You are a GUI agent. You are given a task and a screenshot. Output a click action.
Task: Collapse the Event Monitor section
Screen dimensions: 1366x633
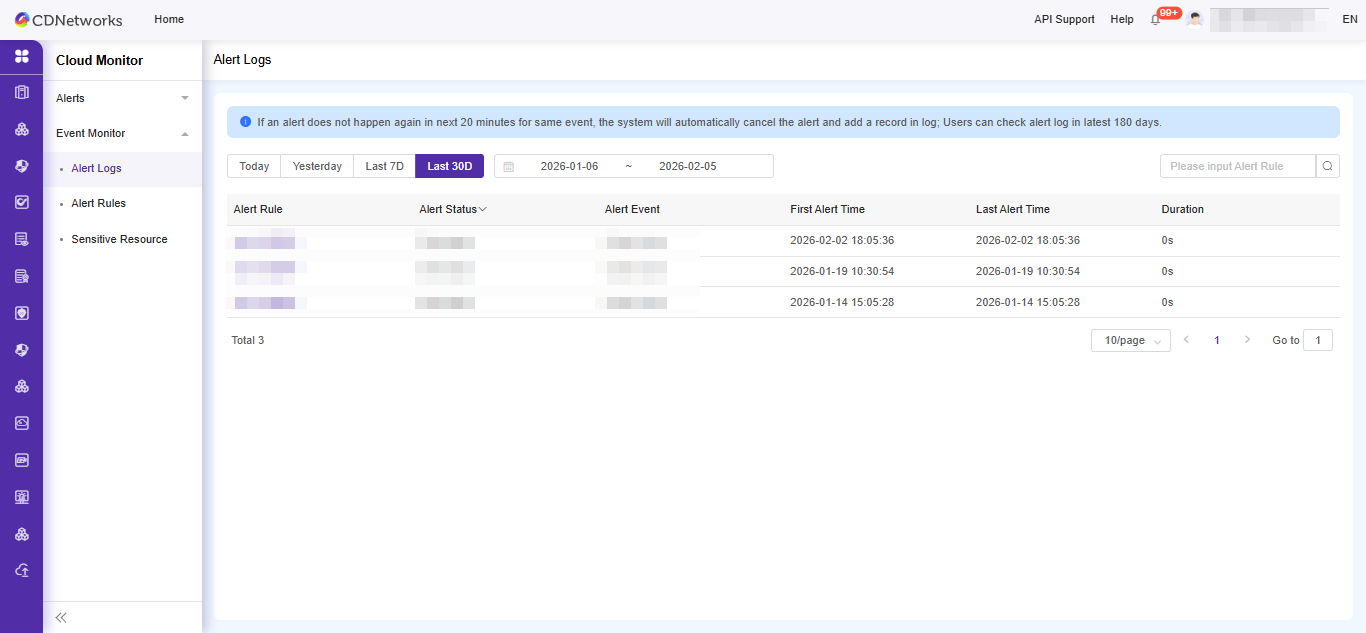[122, 133]
